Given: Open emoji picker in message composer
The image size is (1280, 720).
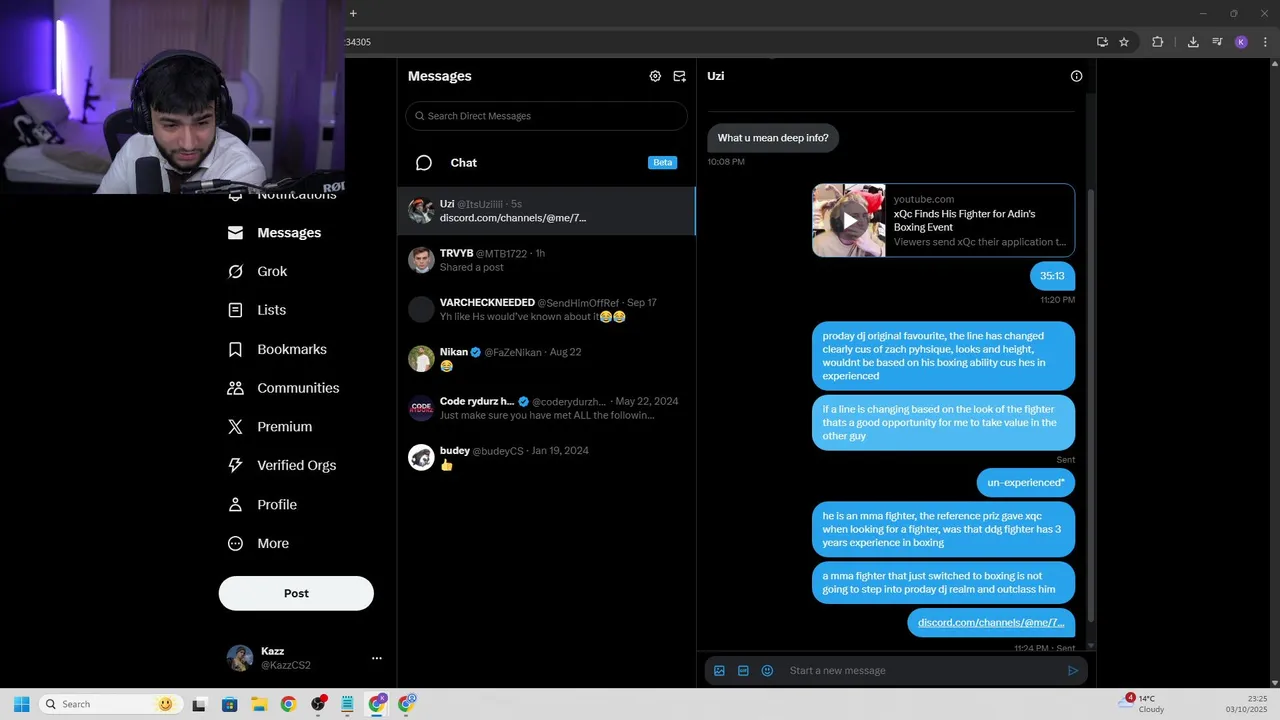Looking at the screenshot, I should pos(767,671).
